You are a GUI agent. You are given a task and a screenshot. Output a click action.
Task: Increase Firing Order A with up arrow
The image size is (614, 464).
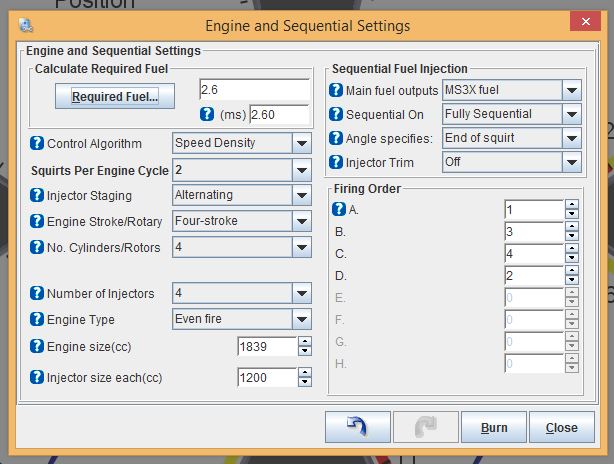point(572,205)
